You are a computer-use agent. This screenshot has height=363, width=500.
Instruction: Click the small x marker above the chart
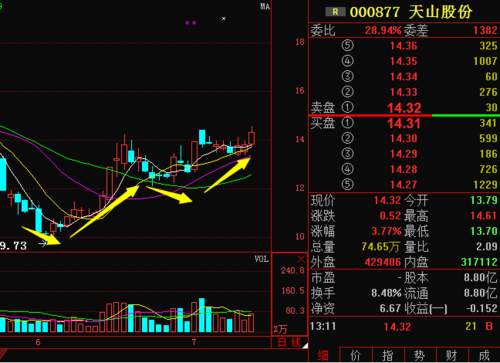[224, 19]
